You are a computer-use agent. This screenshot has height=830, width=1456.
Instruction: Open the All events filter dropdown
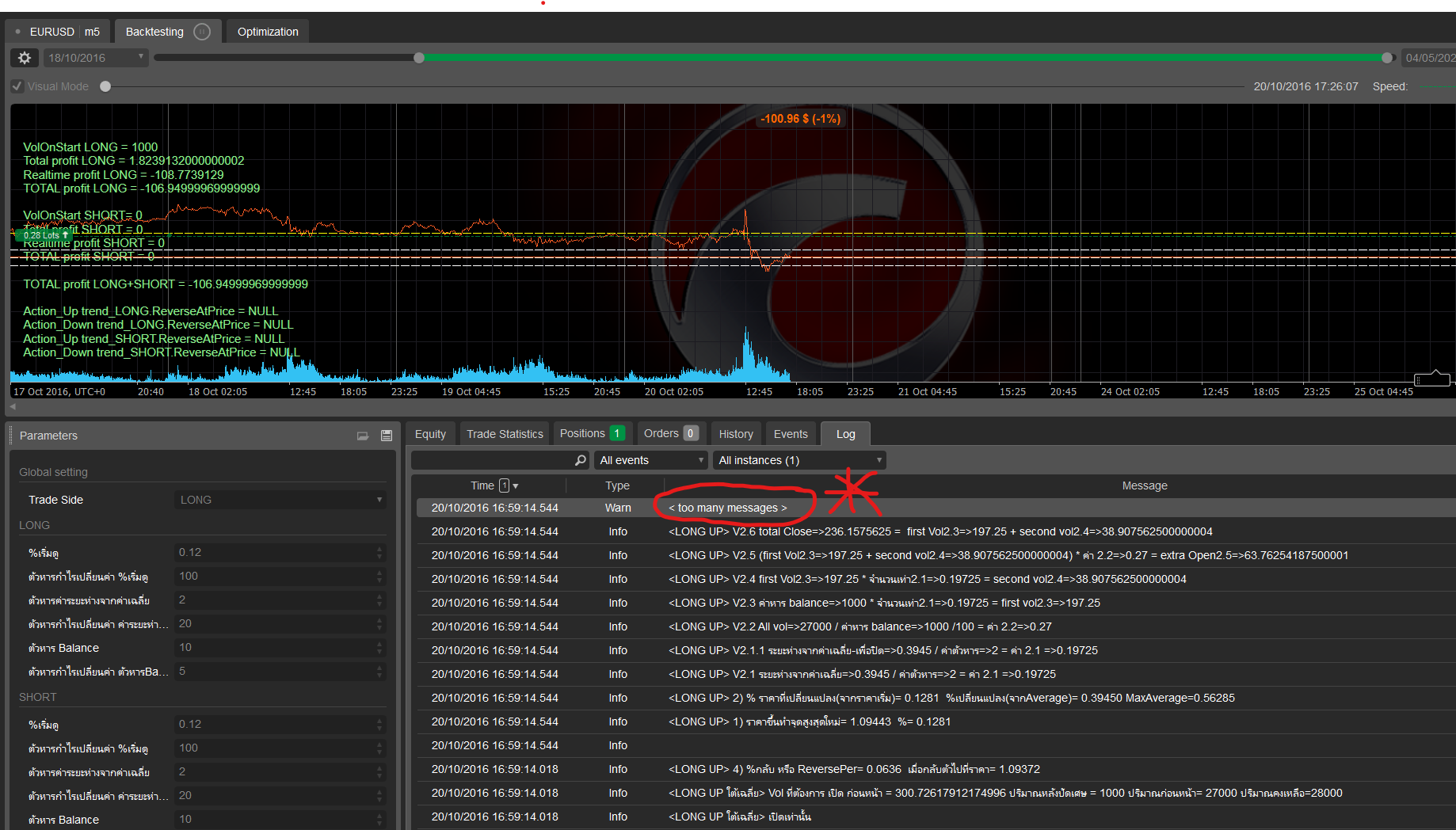coord(650,460)
